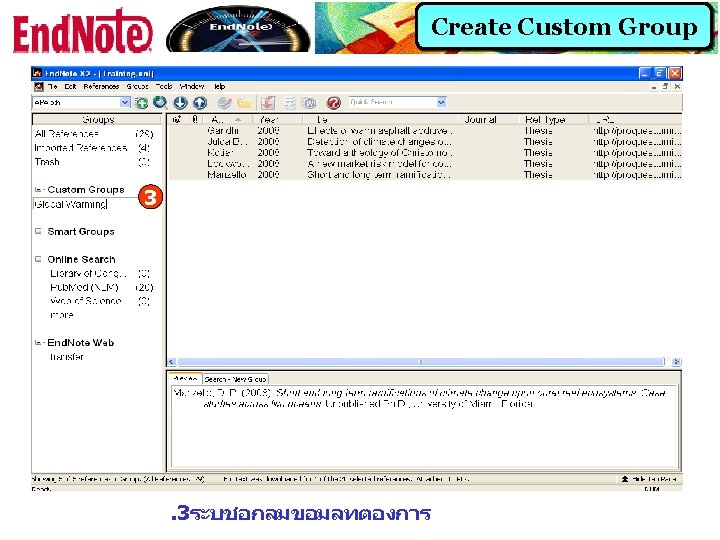This screenshot has width=720, height=540.
Task: Click more... under Online Search
Action: pos(62,315)
